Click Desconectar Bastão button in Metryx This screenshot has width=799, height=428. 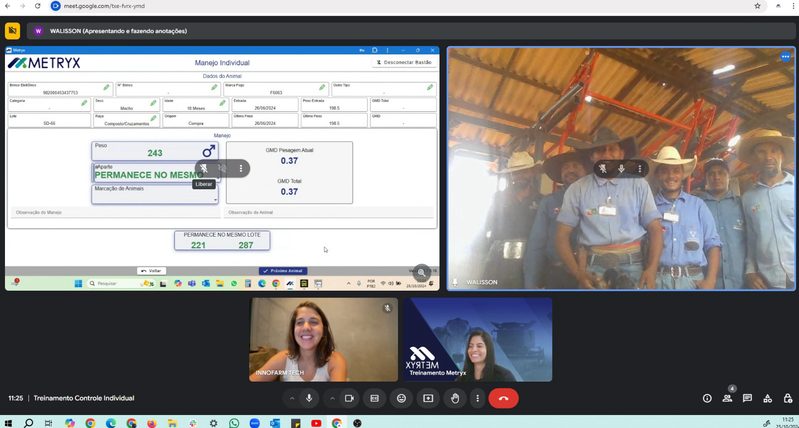404,62
